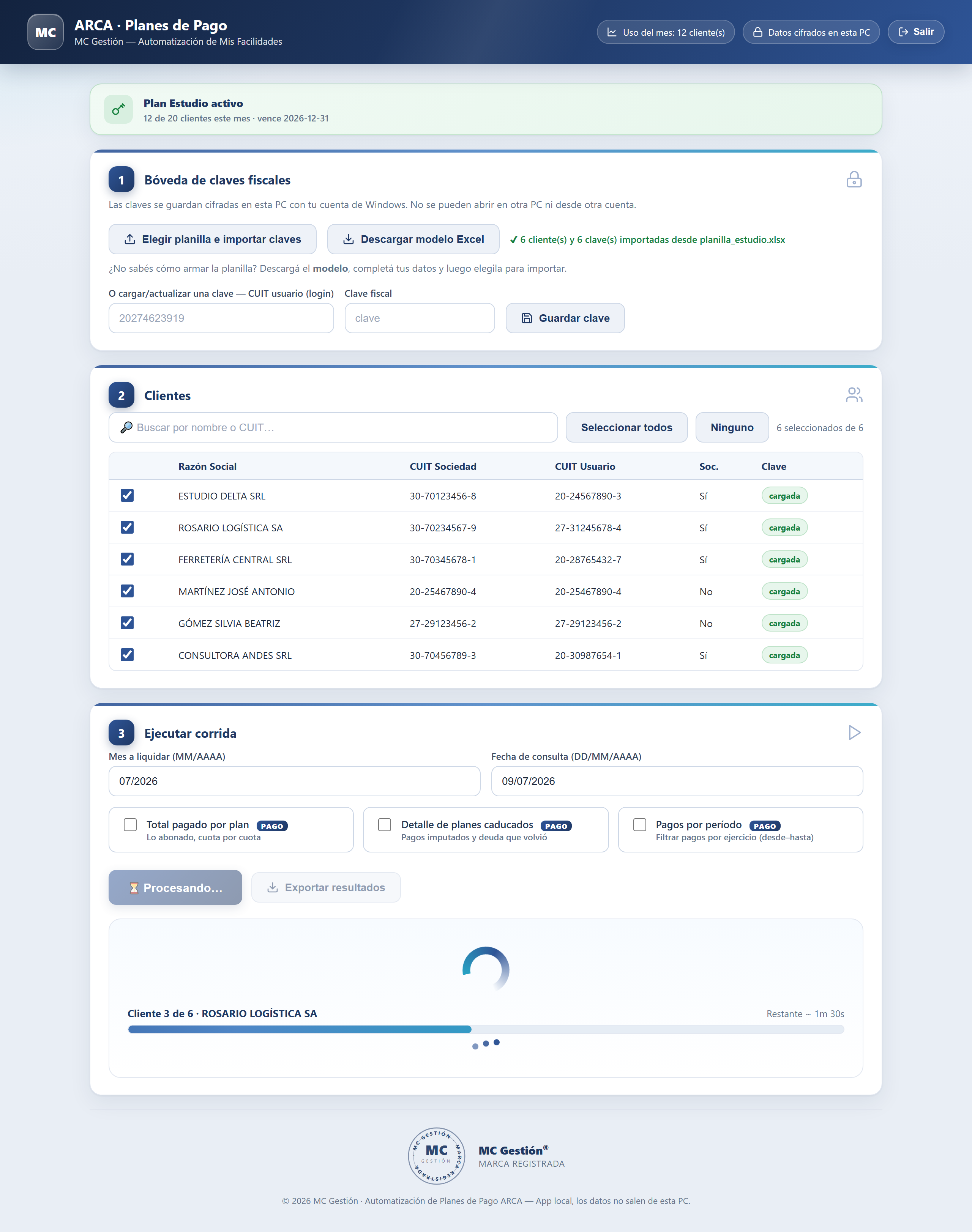Click the download icon on Descargar modelo Excel

(x=348, y=239)
